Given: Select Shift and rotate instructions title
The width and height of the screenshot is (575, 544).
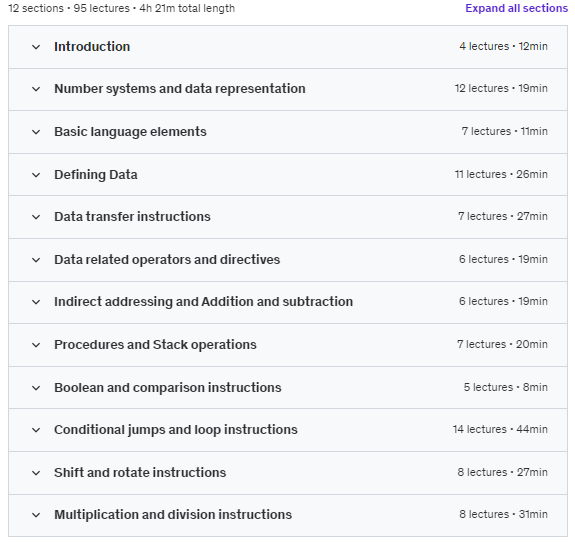Looking at the screenshot, I should pyautogui.click(x=140, y=473).
